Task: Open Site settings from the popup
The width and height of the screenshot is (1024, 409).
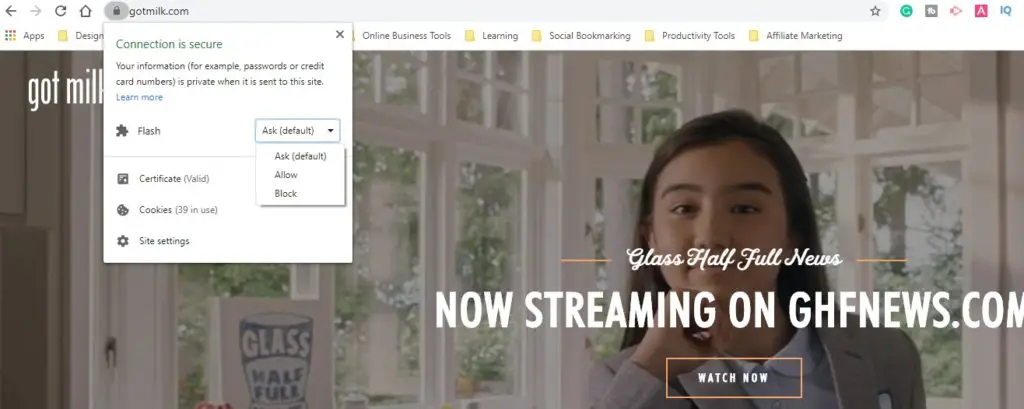Action: click(x=164, y=241)
